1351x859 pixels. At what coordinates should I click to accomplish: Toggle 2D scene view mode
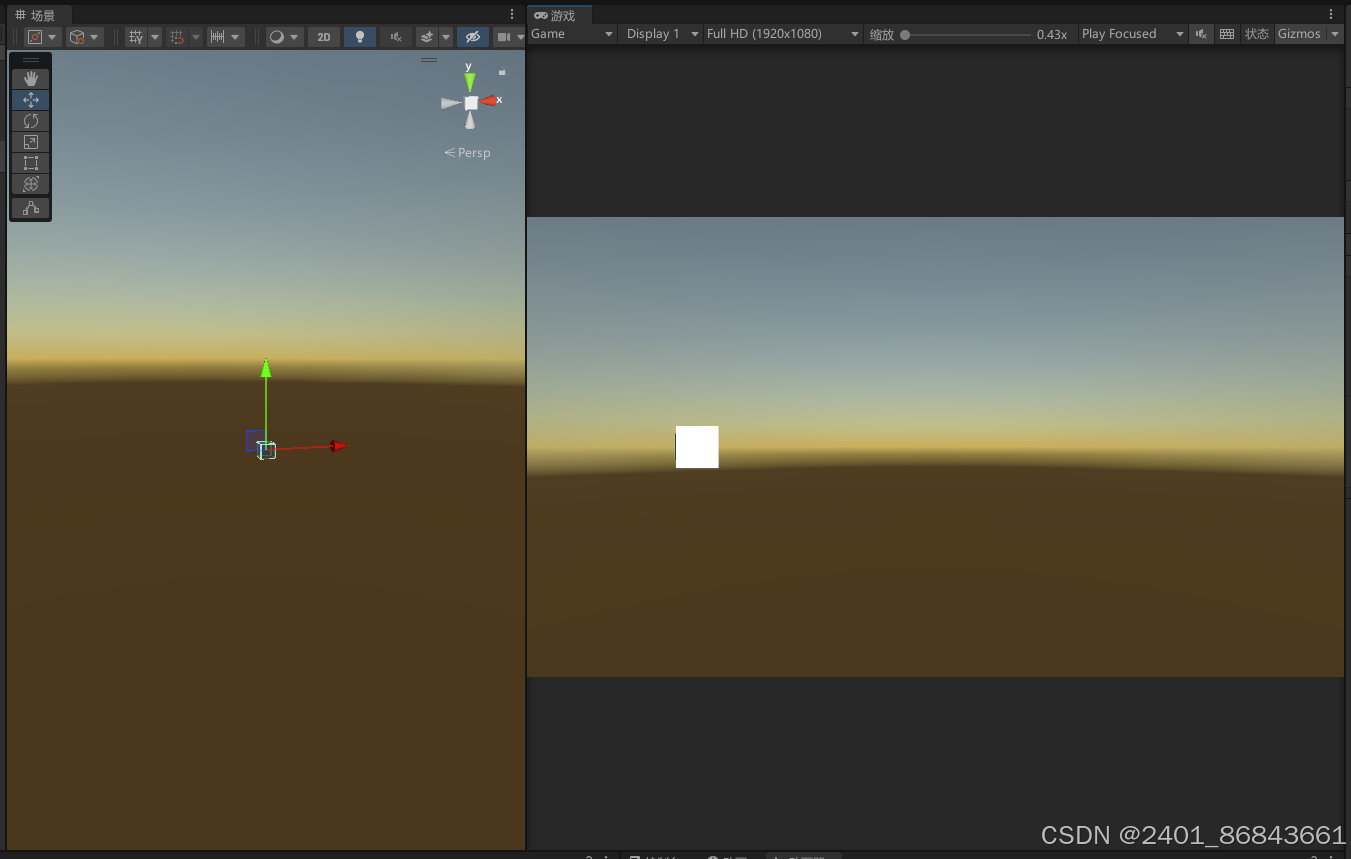pos(323,36)
